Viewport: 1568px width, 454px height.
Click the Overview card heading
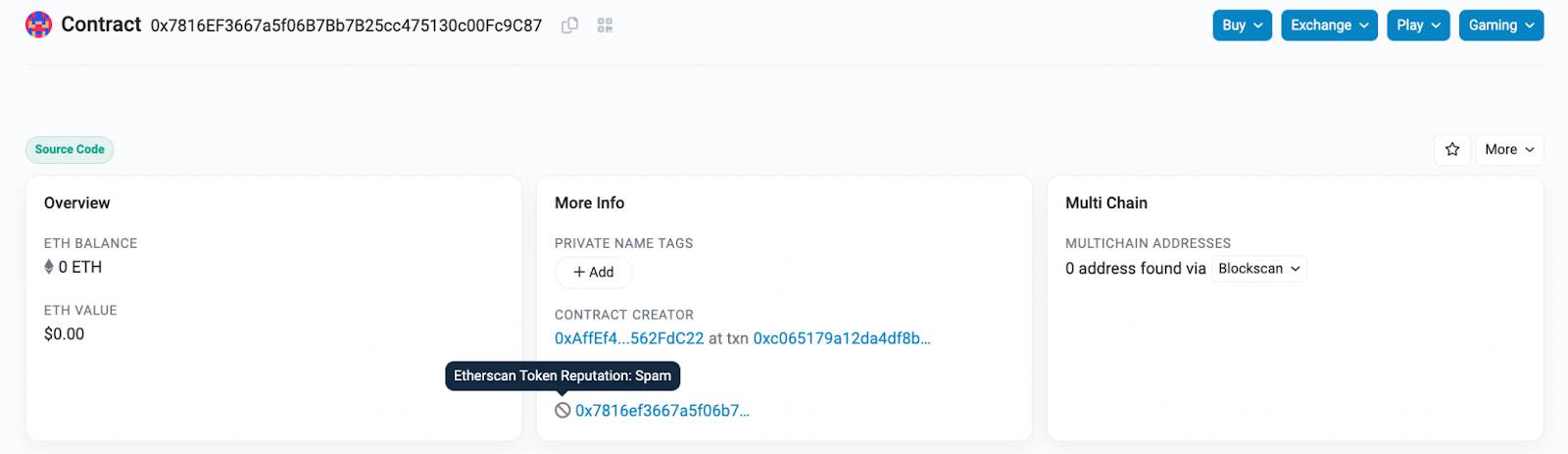click(77, 203)
